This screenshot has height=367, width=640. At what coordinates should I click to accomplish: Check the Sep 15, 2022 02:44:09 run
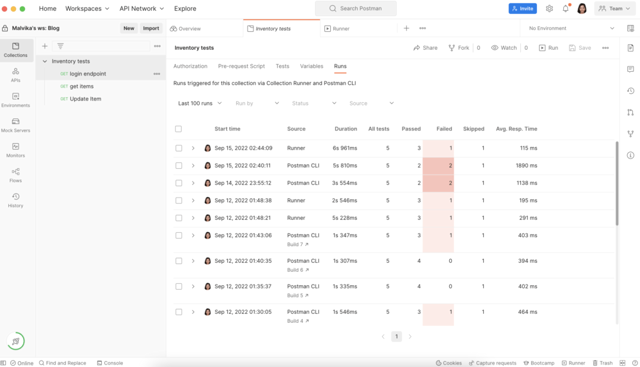coord(178,148)
